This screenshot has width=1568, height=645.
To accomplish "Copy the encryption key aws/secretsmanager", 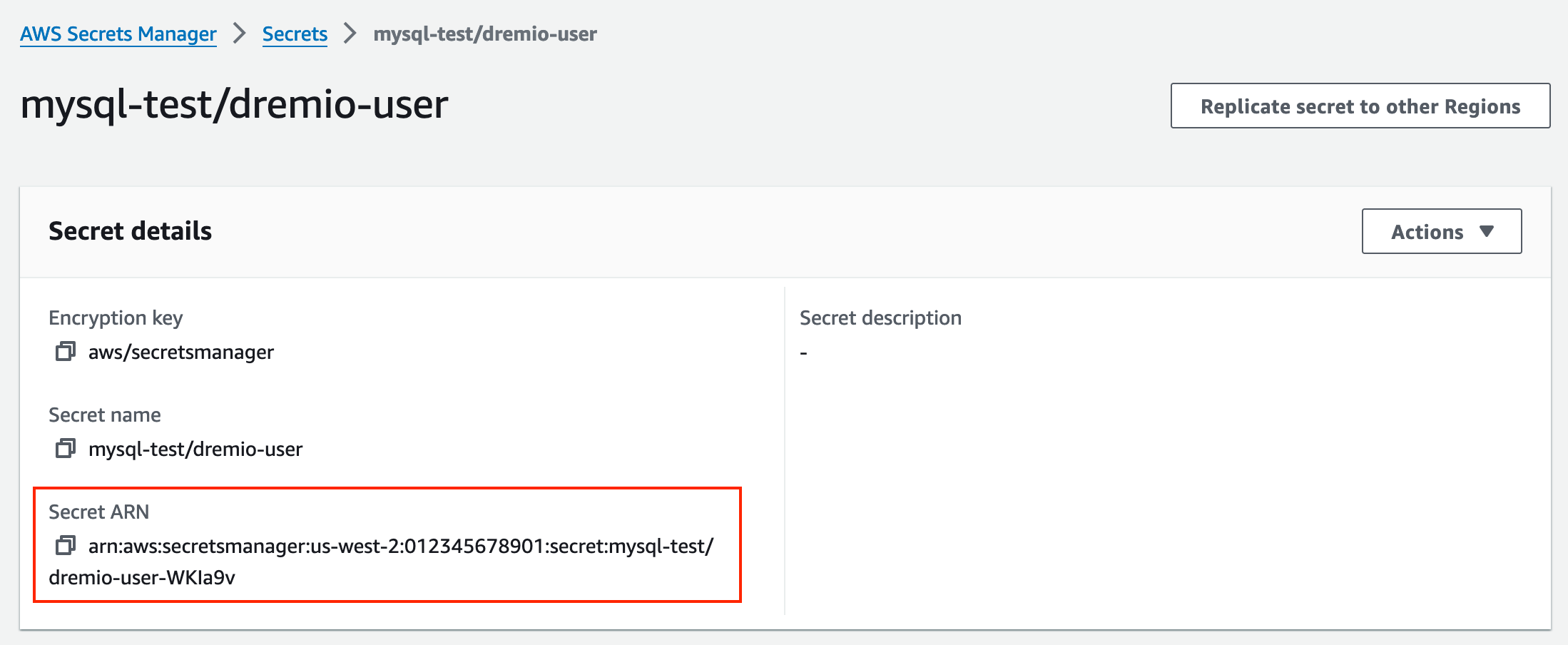I will pyautogui.click(x=66, y=351).
